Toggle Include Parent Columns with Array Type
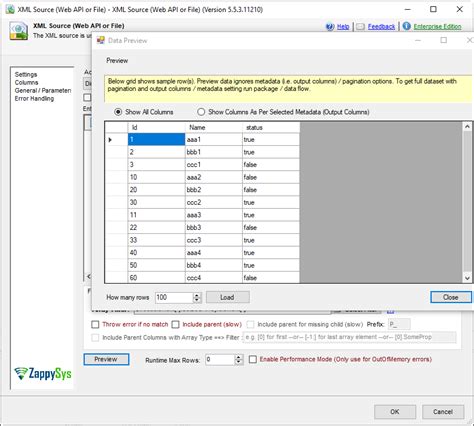Image resolution: width=474 pixels, height=426 pixels. pos(95,338)
